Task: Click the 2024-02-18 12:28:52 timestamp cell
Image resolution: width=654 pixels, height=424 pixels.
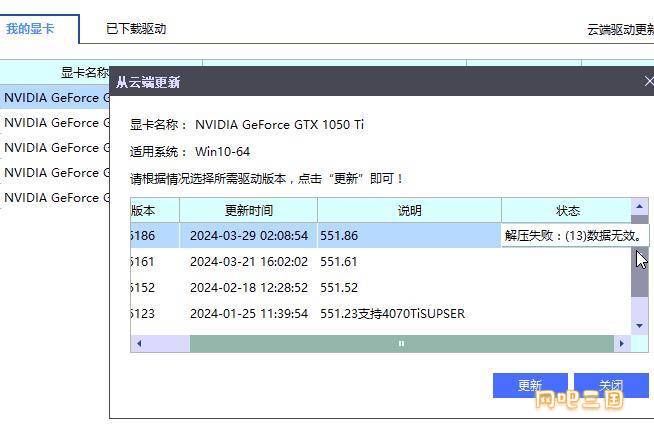Action: click(x=249, y=288)
